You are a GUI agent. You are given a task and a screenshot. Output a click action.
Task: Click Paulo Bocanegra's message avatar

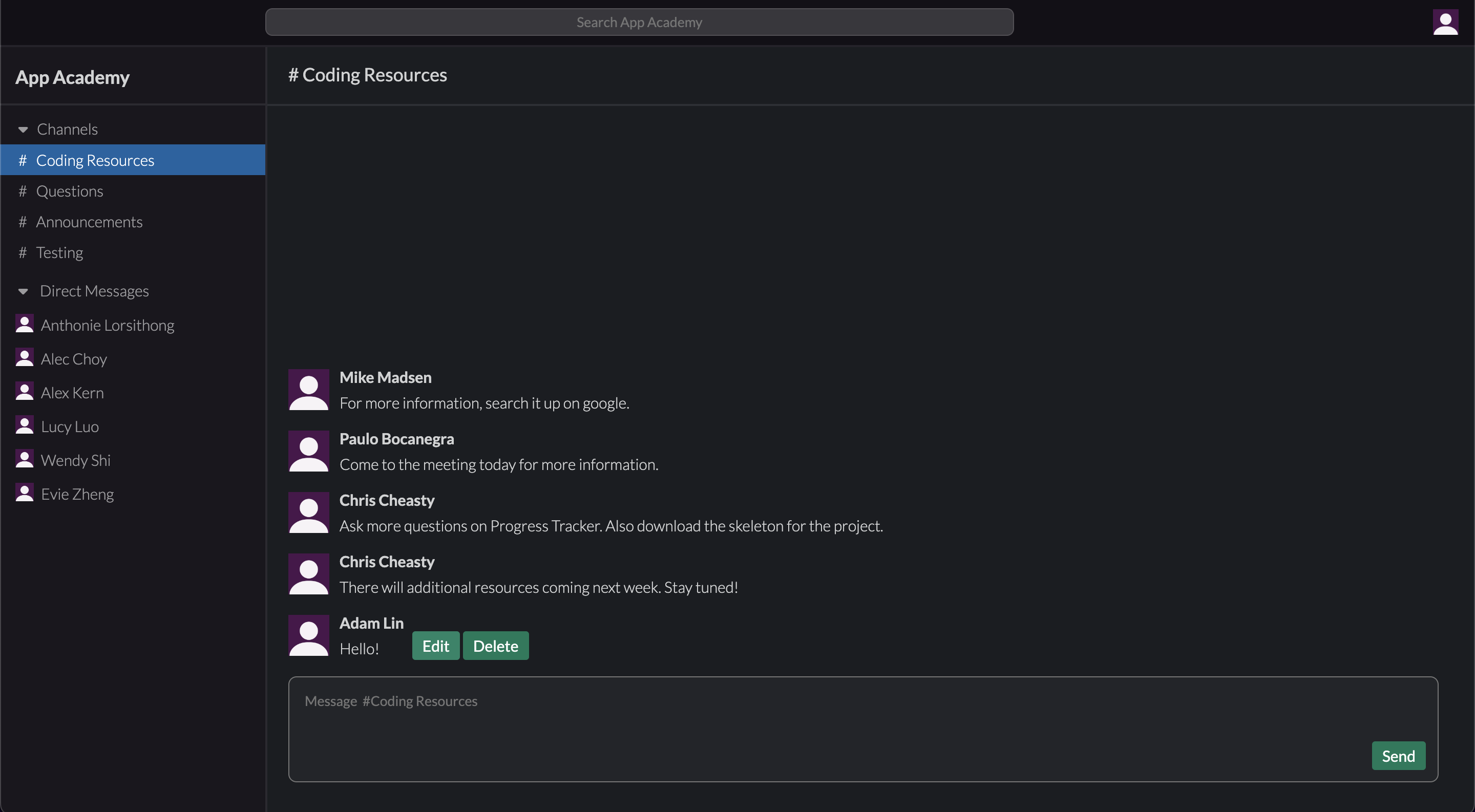coord(309,451)
